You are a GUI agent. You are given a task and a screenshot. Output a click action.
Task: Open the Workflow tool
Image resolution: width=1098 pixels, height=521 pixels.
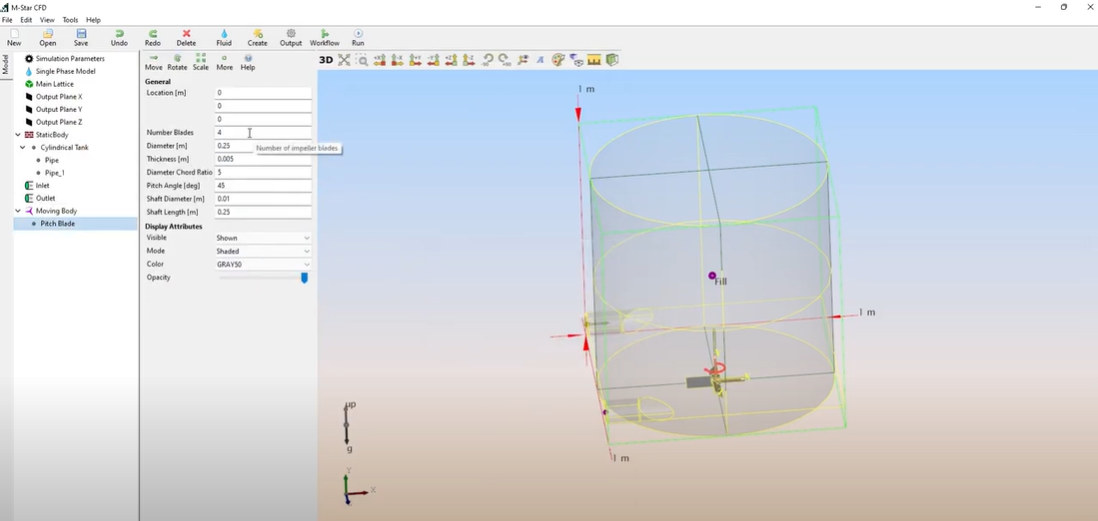coord(324,38)
